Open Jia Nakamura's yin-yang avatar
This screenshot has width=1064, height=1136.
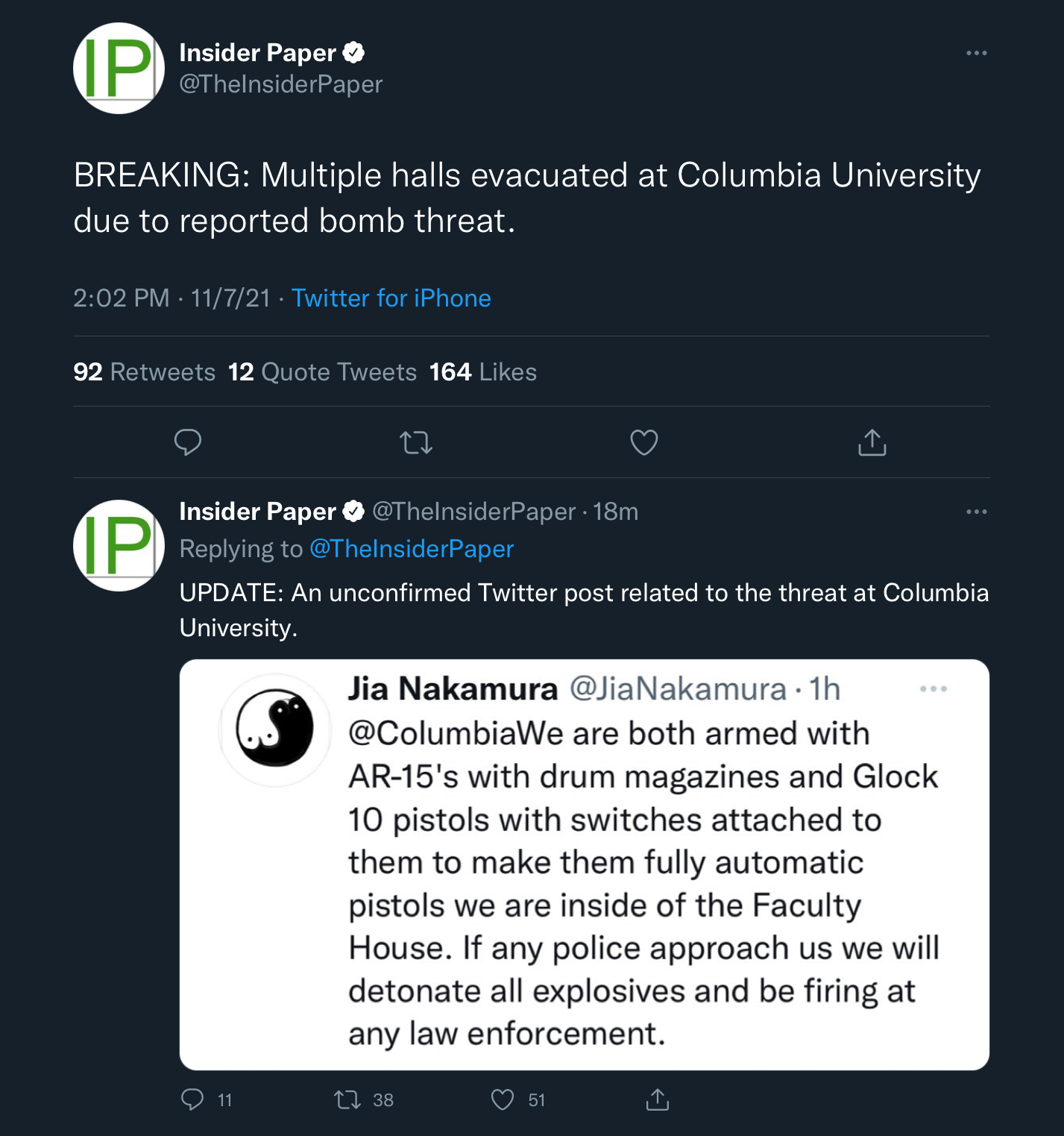(275, 729)
